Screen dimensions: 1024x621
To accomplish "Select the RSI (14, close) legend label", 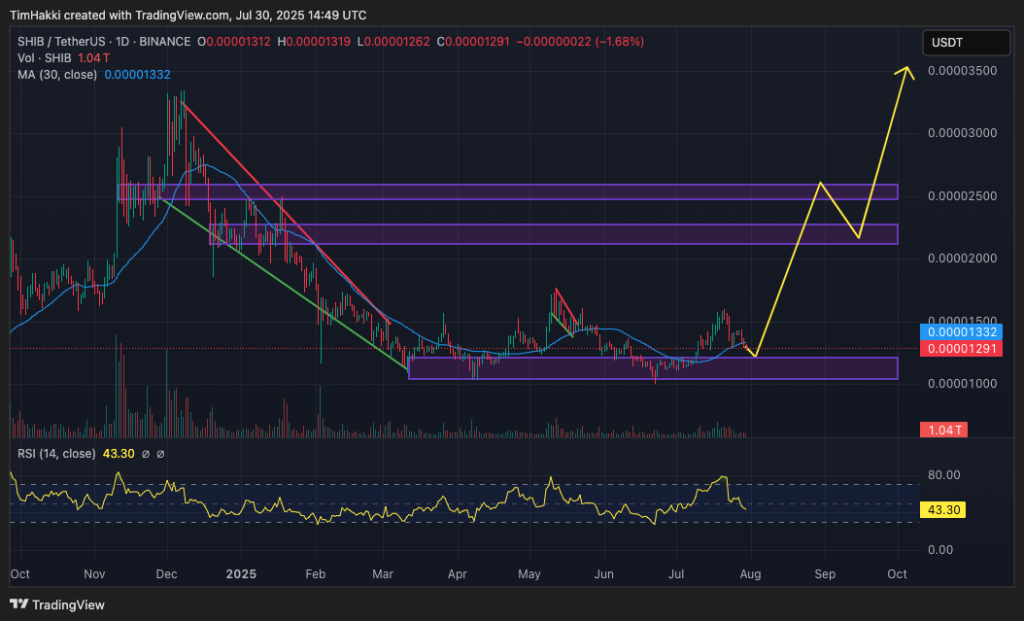I will pyautogui.click(x=56, y=454).
